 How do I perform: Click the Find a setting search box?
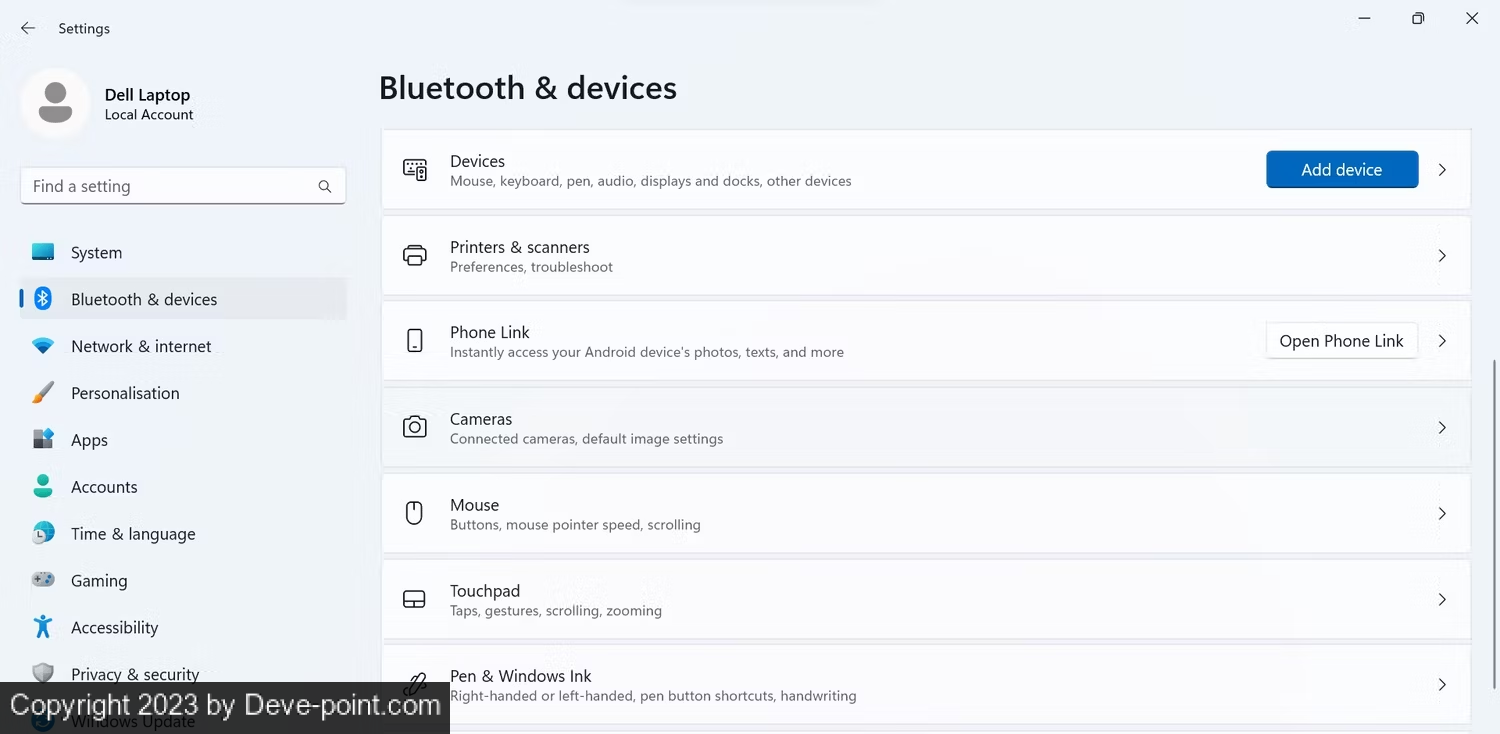[x=183, y=186]
